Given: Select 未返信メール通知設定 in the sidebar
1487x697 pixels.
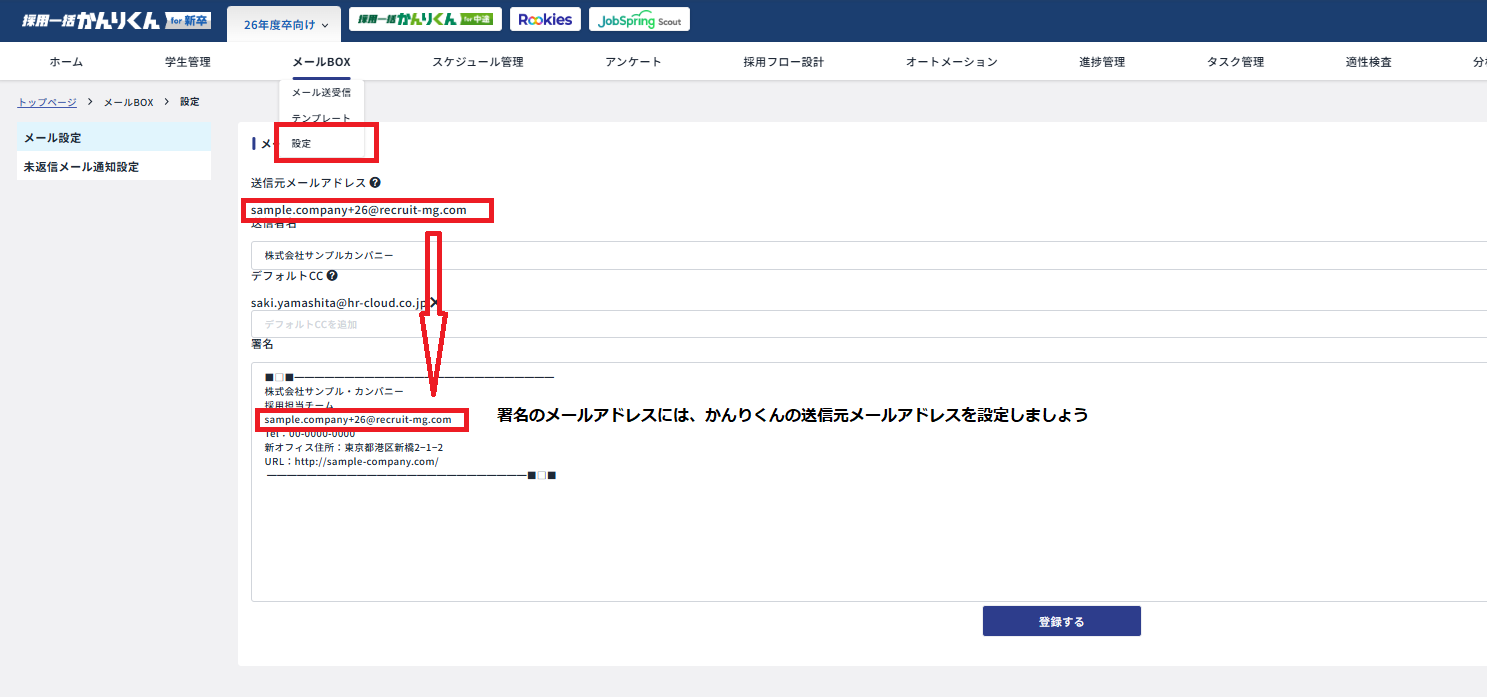Looking at the screenshot, I should [x=81, y=167].
